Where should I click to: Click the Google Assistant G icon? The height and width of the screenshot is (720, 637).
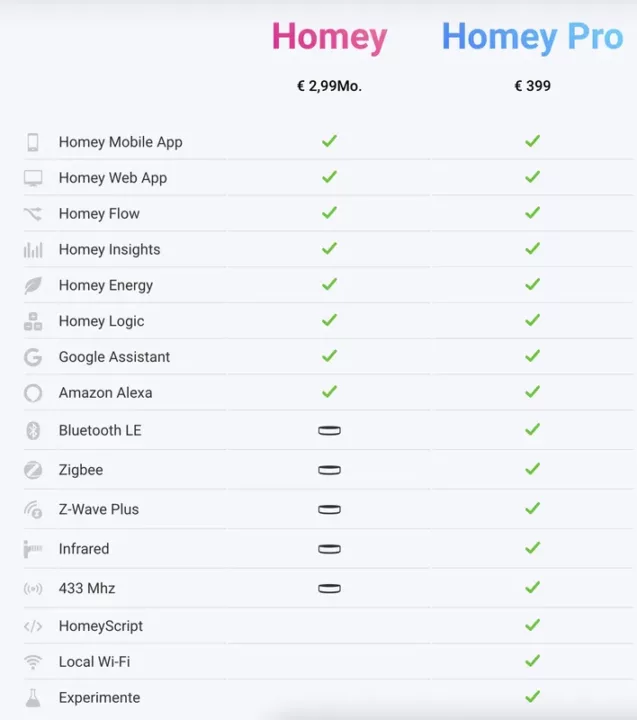click(33, 357)
